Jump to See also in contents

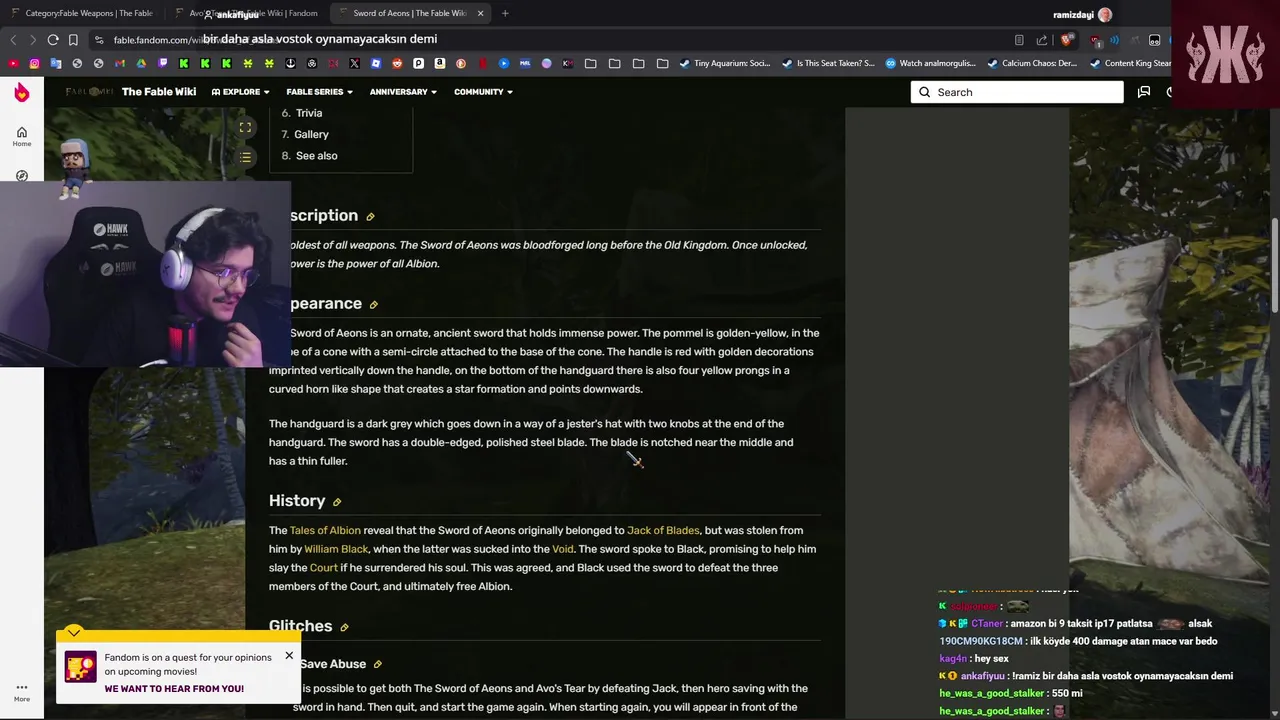(316, 156)
